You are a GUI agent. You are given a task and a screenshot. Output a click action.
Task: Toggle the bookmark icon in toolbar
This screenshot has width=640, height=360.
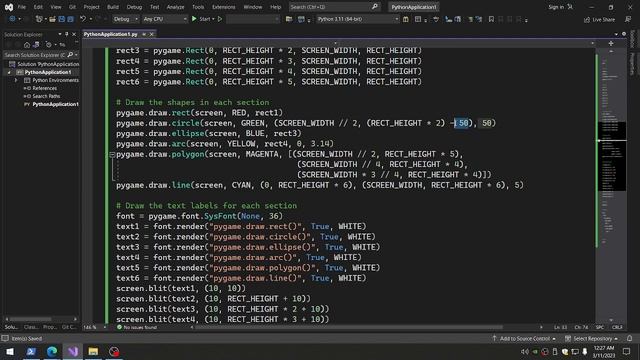[491, 19]
